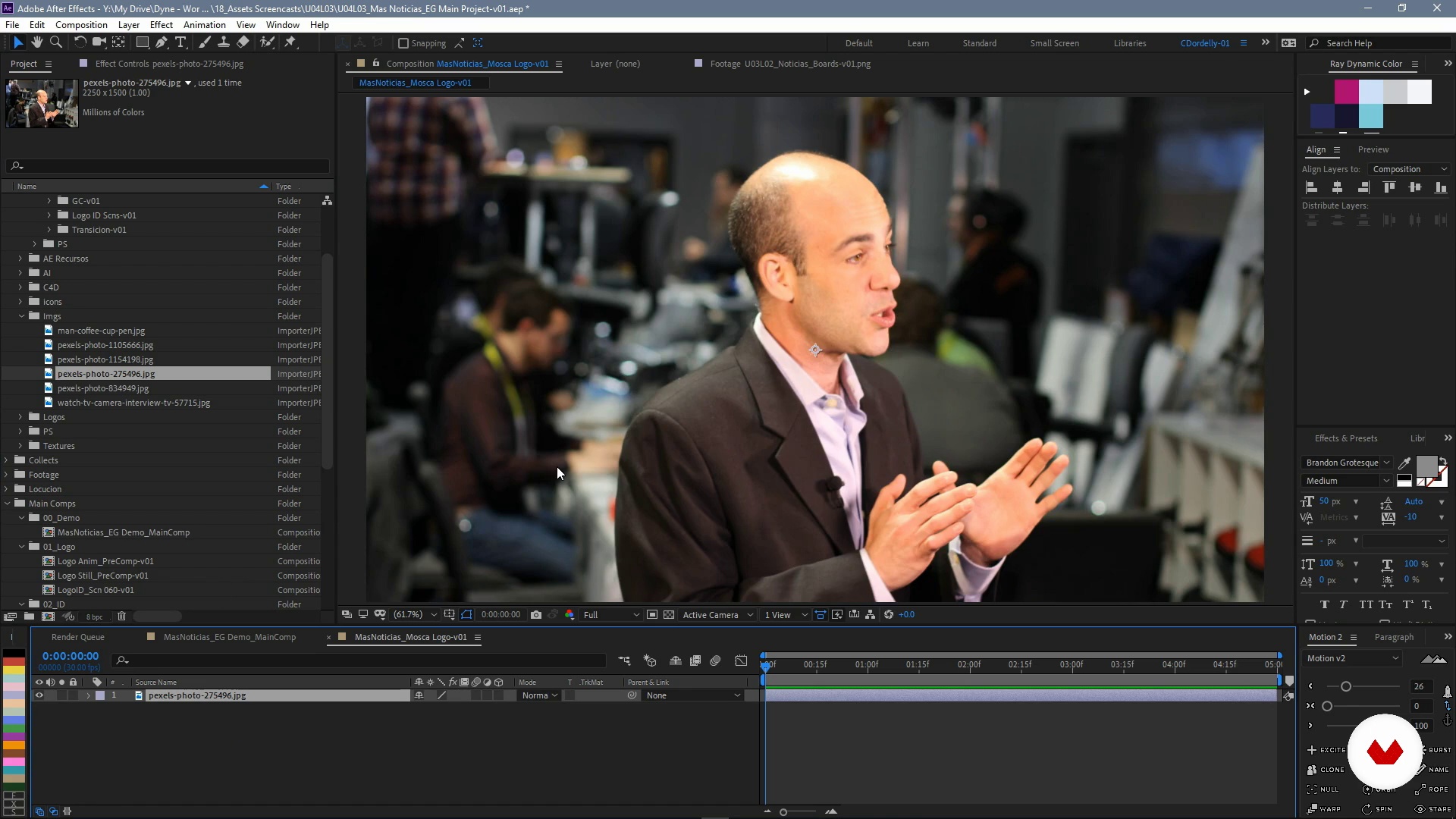Toggle the Shy layers hide switch in timeline
Viewport: 1456px width, 819px height.
pos(675,661)
